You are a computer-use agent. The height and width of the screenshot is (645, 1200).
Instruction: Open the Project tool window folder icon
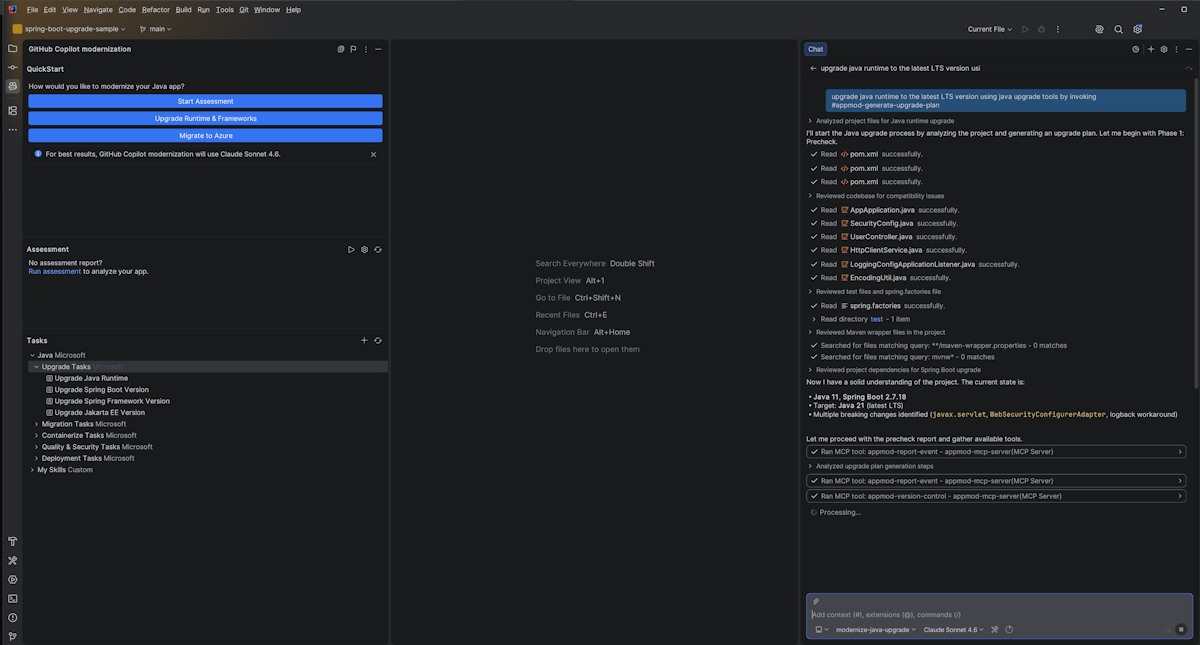point(12,48)
